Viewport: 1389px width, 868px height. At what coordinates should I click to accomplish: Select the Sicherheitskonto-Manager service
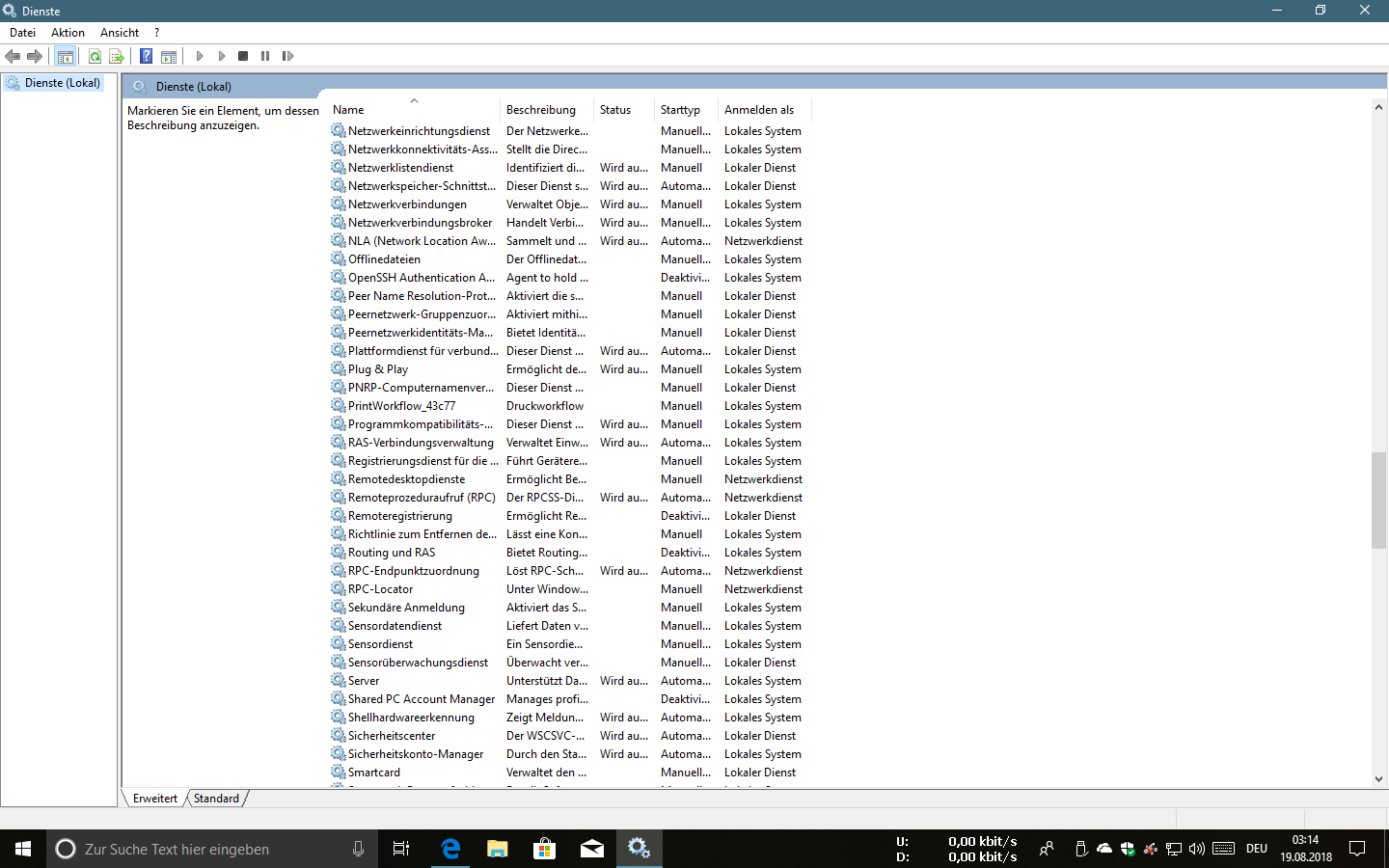pyautogui.click(x=416, y=754)
